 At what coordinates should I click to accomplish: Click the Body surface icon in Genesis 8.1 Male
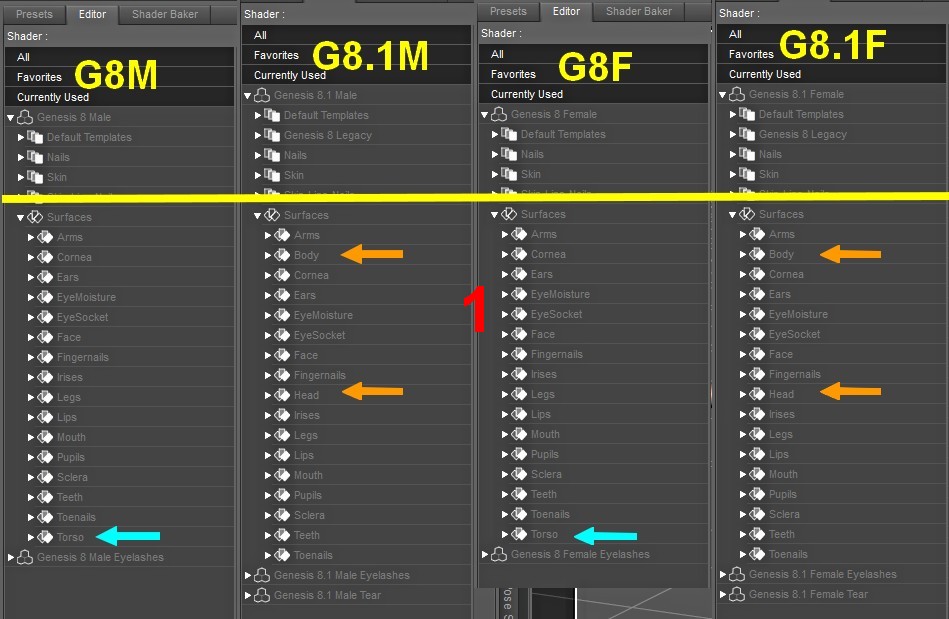coord(282,255)
